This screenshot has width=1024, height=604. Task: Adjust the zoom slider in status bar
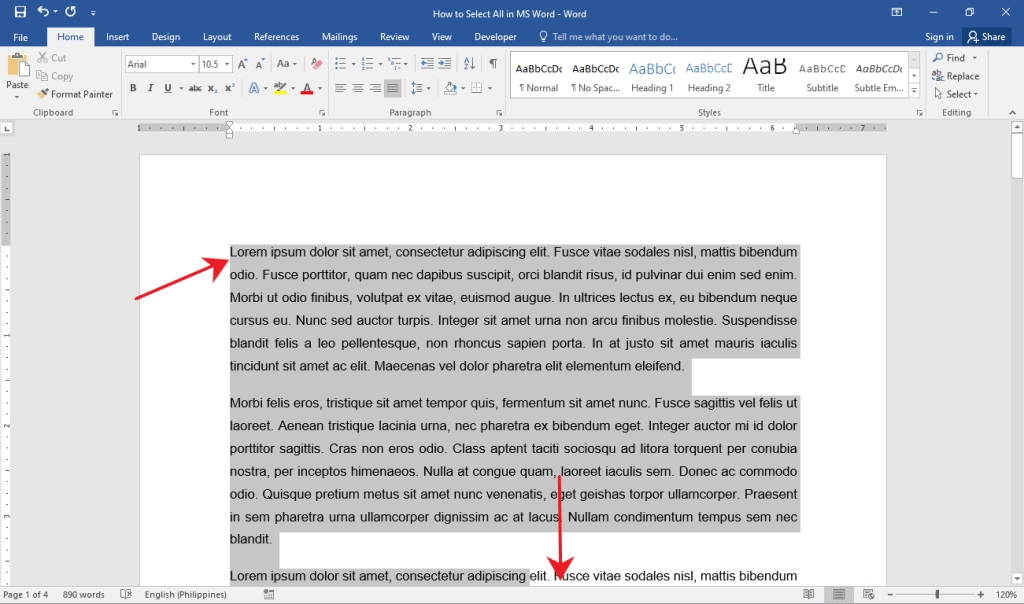pyautogui.click(x=937, y=594)
